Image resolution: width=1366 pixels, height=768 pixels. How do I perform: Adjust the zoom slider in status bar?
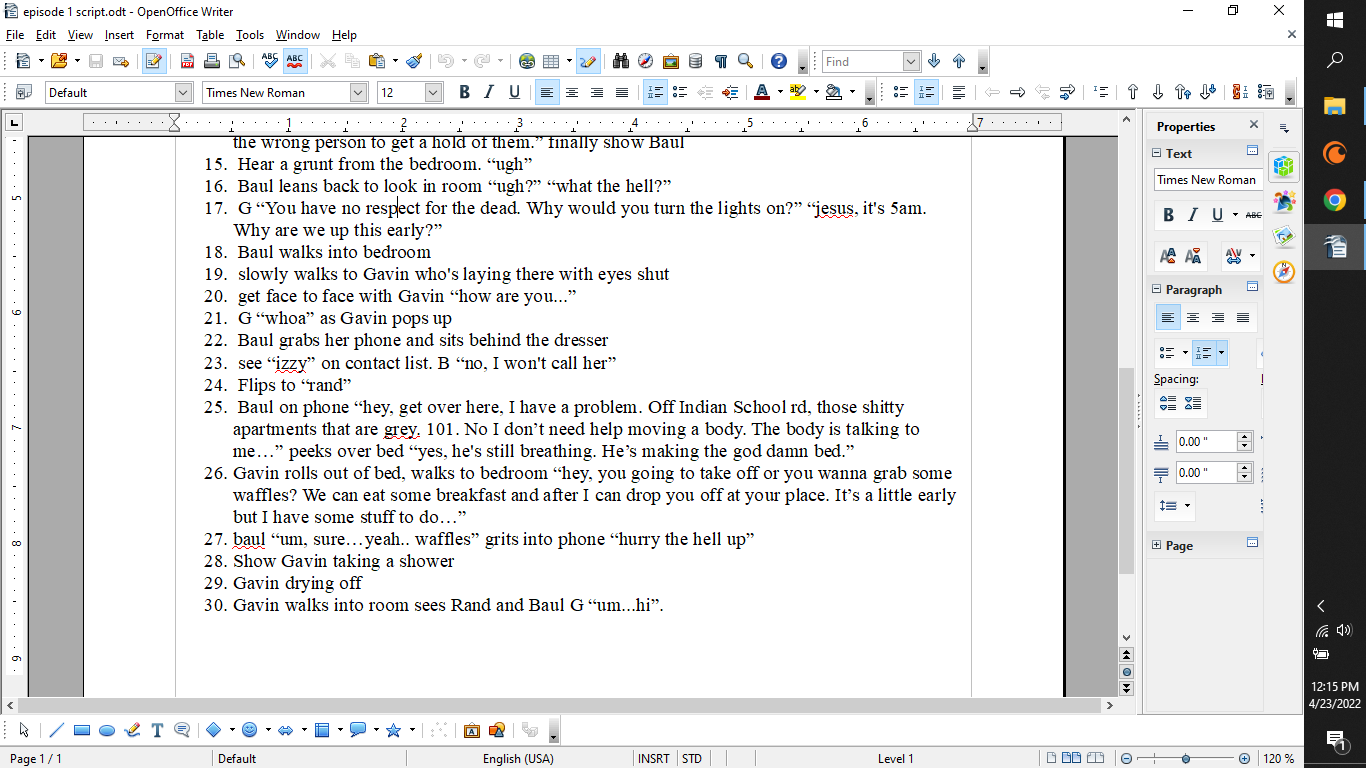coord(1186,759)
